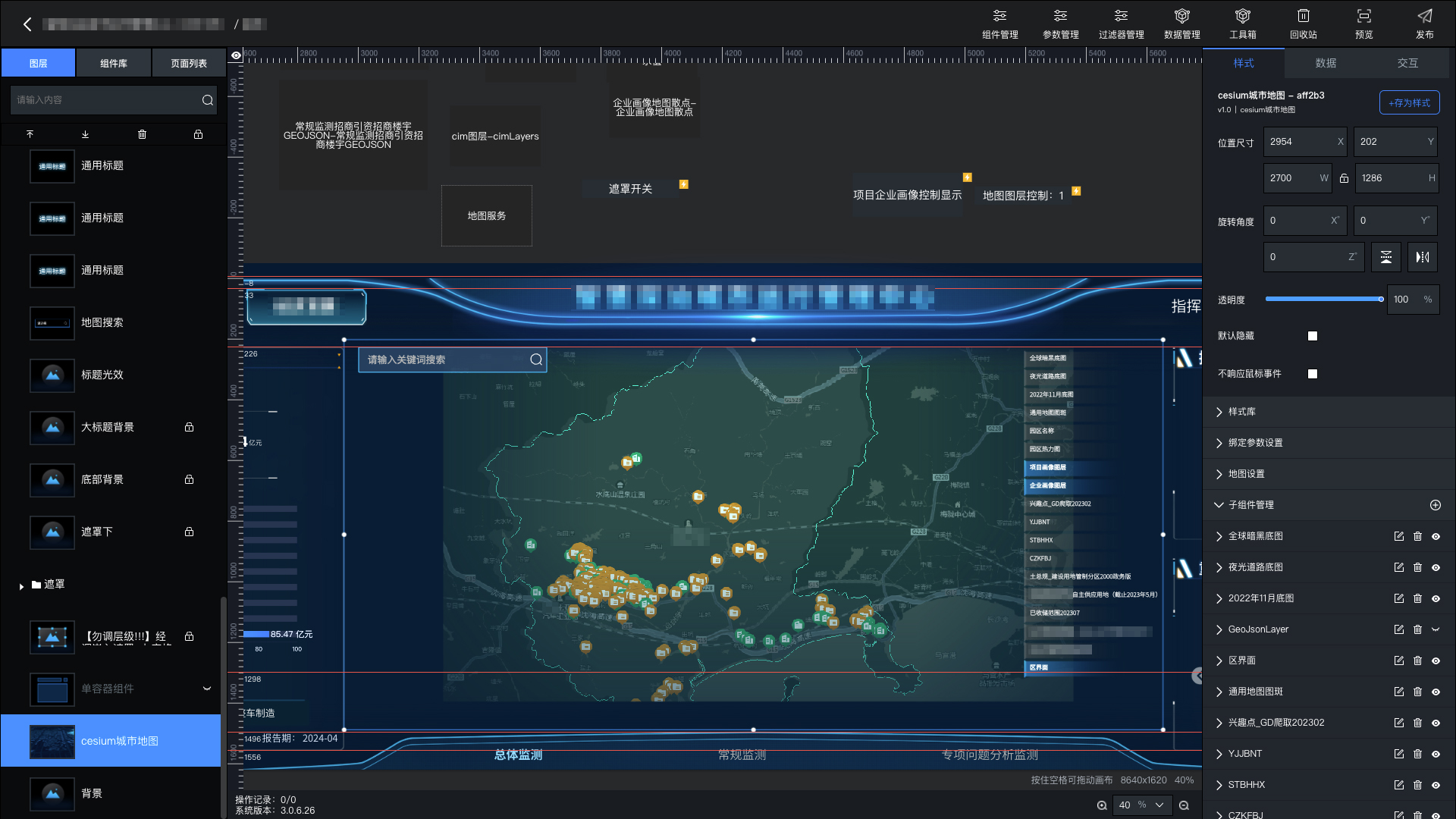Expand the 遮罩 folder in layers
This screenshot has width=1456, height=819.
21,585
